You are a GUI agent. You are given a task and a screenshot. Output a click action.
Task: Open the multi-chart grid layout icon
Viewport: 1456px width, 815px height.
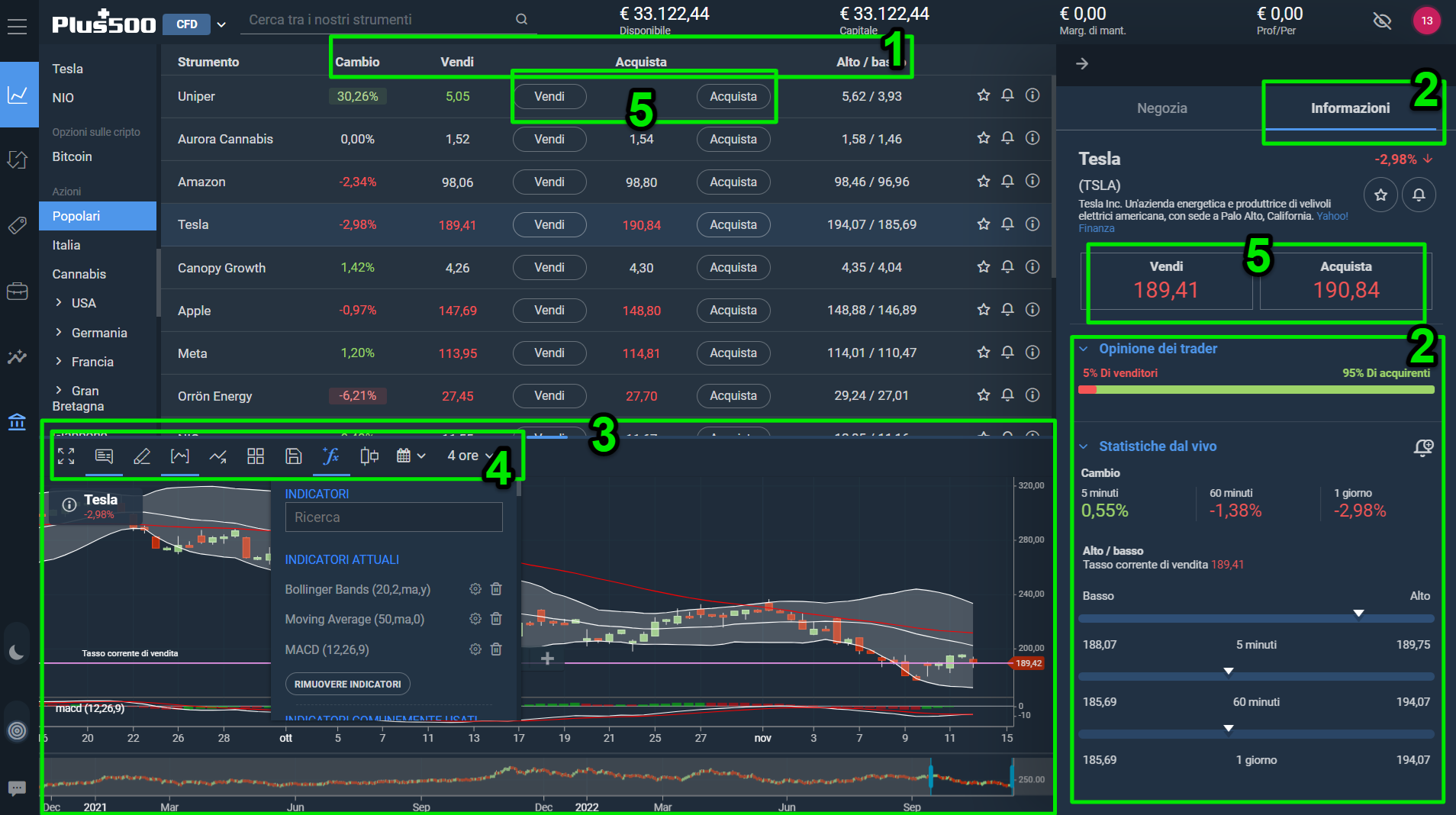tap(256, 456)
